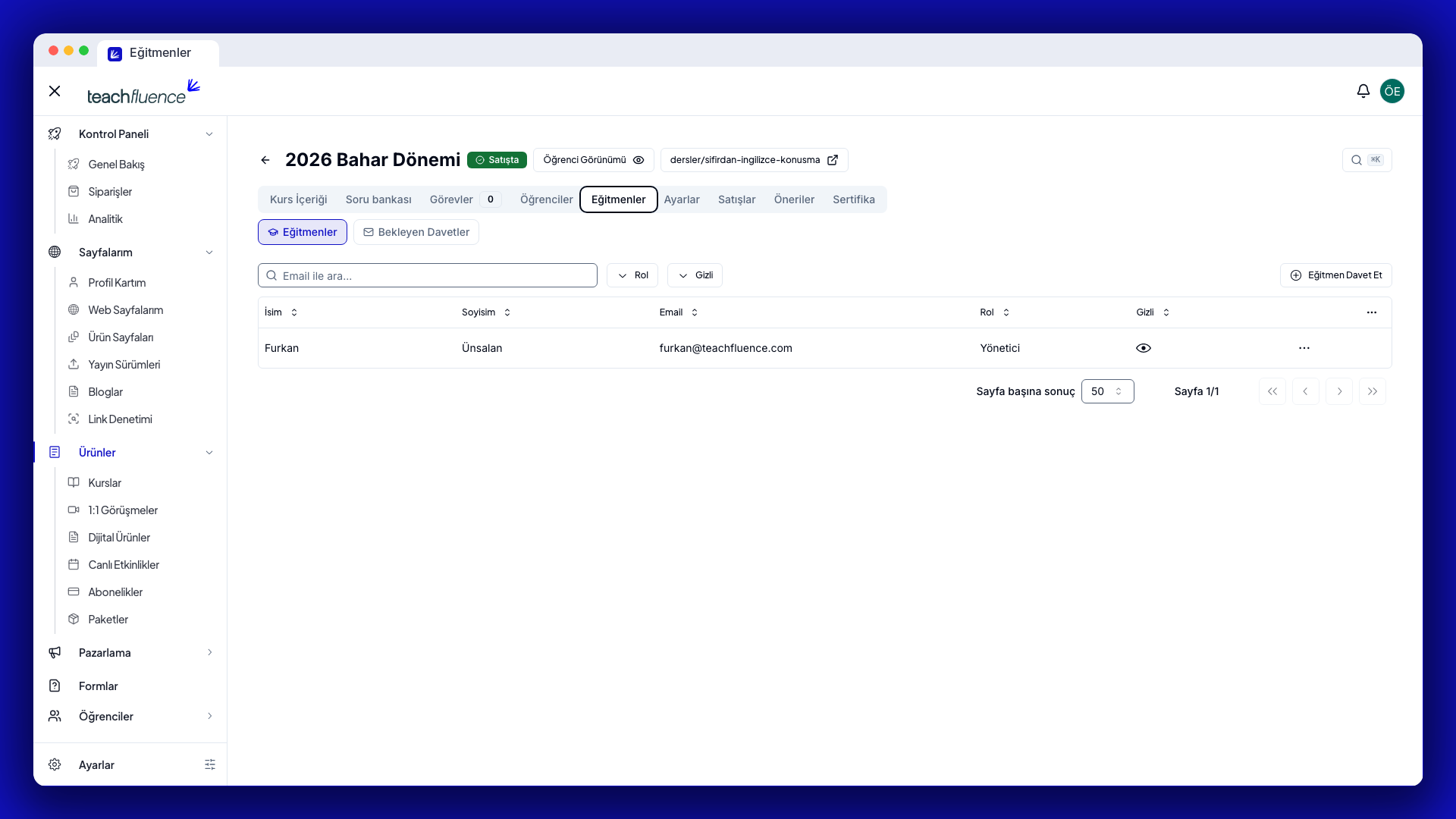Image resolution: width=1456 pixels, height=819 pixels.
Task: Switch to Soru bankası tab
Action: [378, 199]
